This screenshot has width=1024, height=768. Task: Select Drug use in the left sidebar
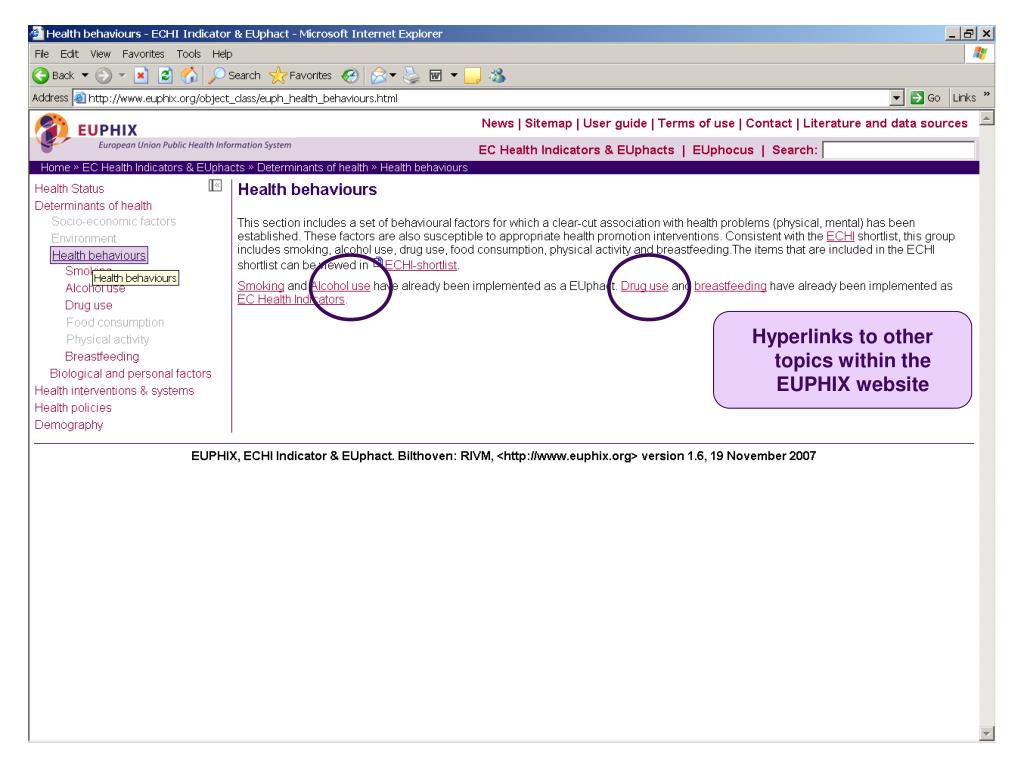[x=88, y=305]
